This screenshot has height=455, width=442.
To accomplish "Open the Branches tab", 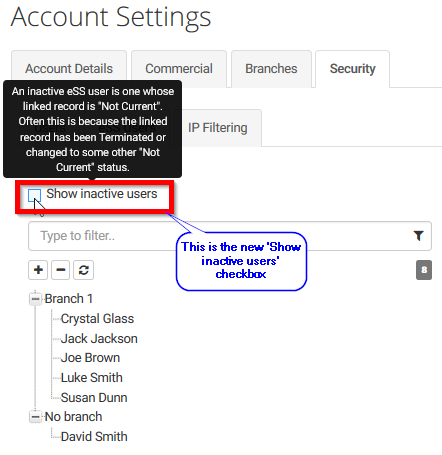I will click(x=271, y=69).
